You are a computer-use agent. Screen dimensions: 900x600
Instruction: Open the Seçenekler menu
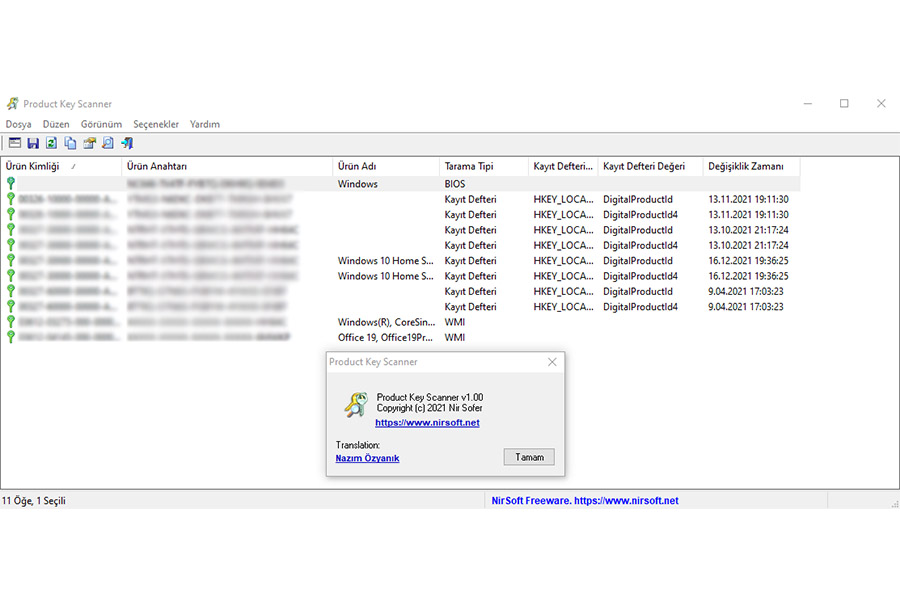pyautogui.click(x=156, y=124)
